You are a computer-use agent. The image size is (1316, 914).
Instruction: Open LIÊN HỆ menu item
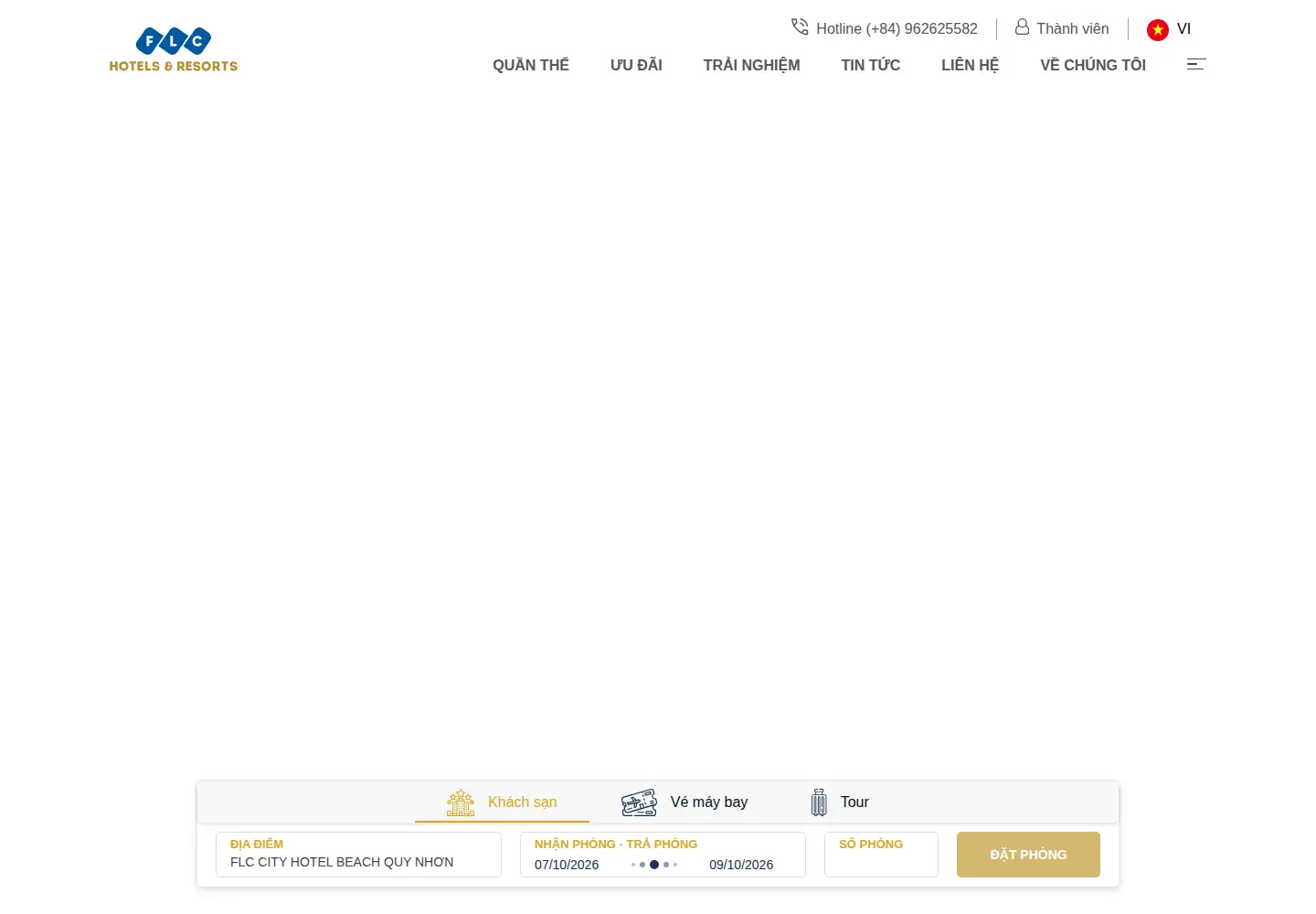pyautogui.click(x=970, y=65)
